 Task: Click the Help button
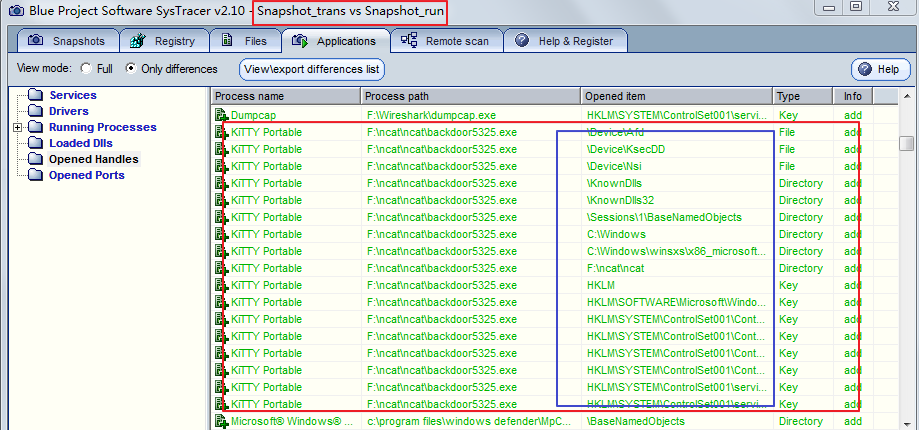click(x=880, y=69)
